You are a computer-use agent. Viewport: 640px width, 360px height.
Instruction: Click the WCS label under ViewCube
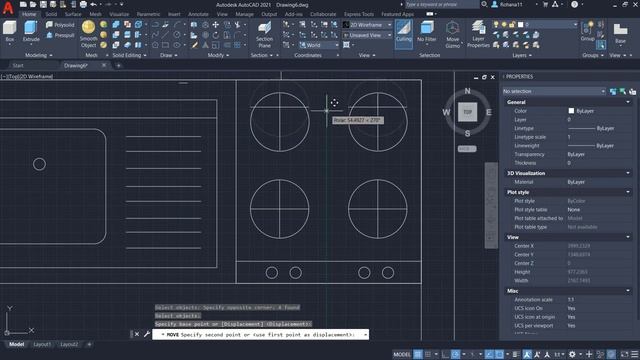467,149
